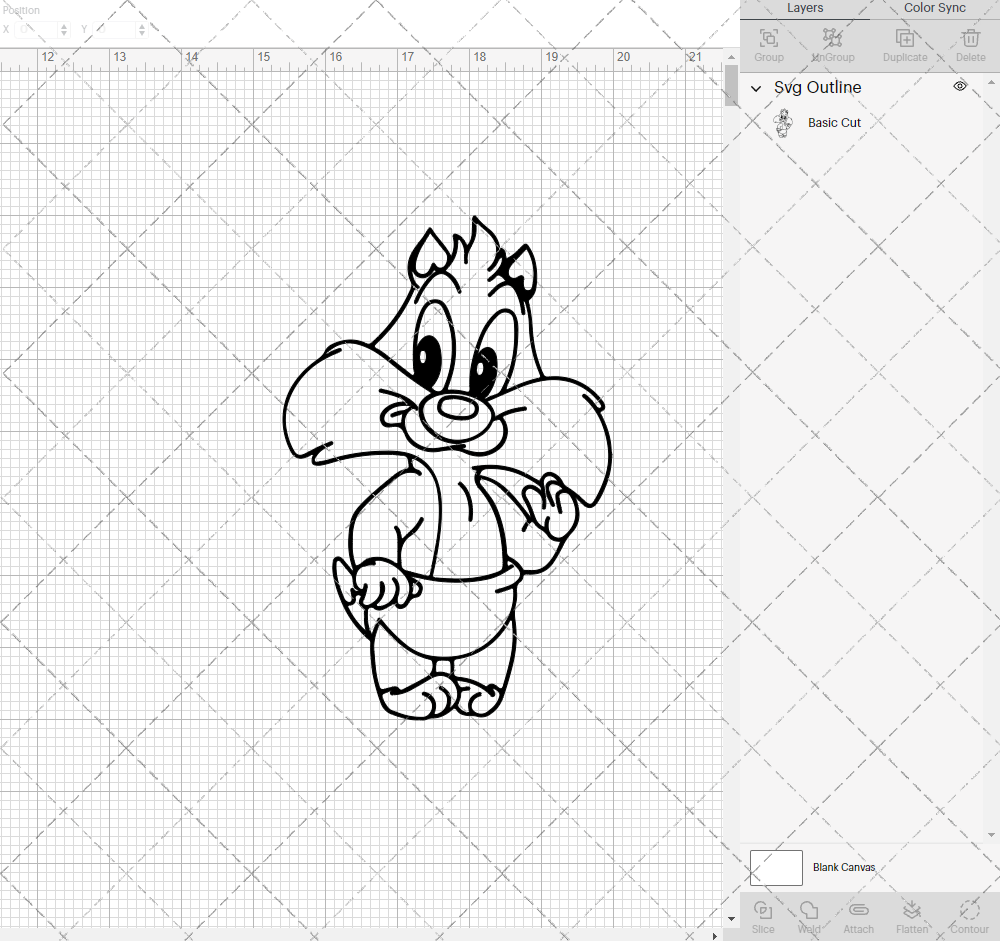
Task: Hide the Svg Outline layer with the eye toggle
Action: point(960,87)
